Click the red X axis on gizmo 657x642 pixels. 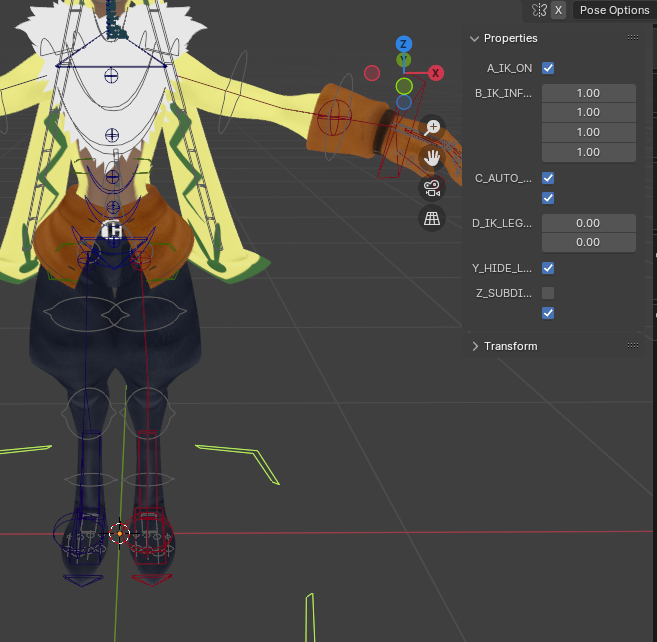(436, 73)
